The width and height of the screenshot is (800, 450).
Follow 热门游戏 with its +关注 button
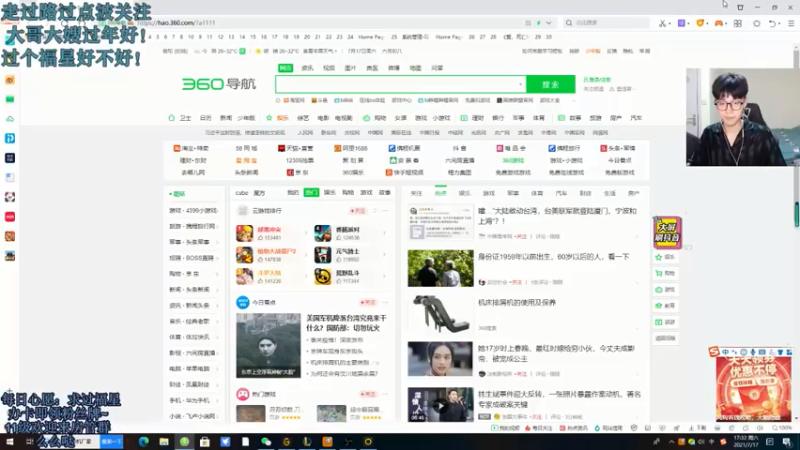pos(367,394)
